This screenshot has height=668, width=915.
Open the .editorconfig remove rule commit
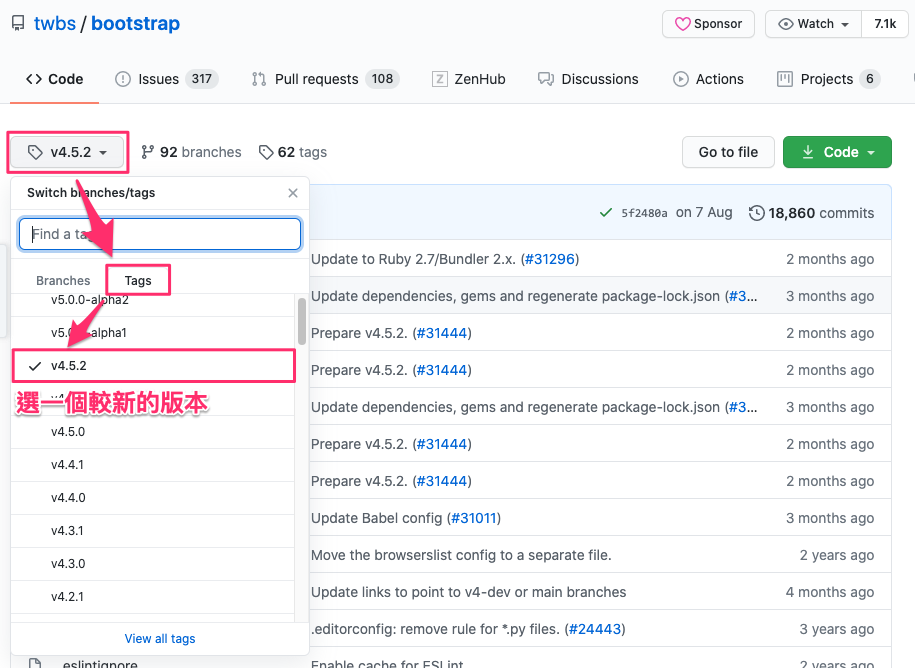435,629
